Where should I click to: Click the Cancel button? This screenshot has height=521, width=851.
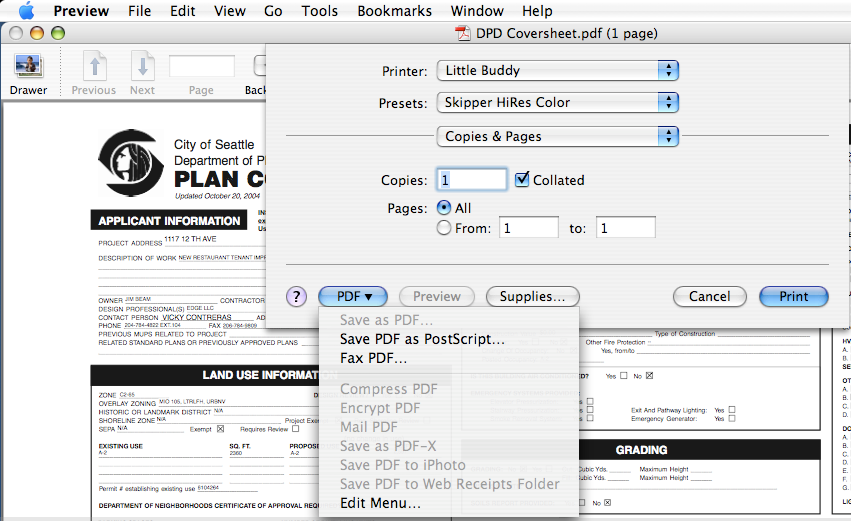(710, 296)
